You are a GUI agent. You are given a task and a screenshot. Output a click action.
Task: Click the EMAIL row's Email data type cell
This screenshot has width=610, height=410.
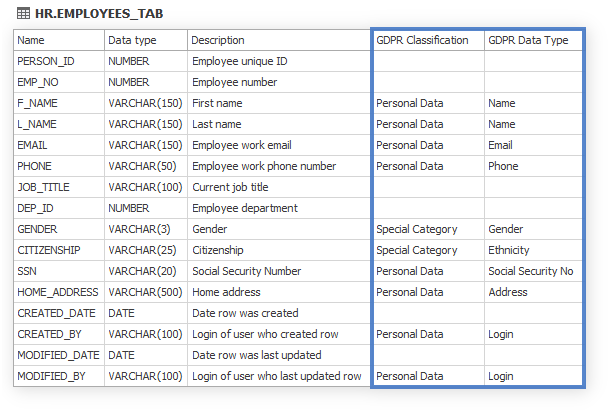tap(533, 145)
